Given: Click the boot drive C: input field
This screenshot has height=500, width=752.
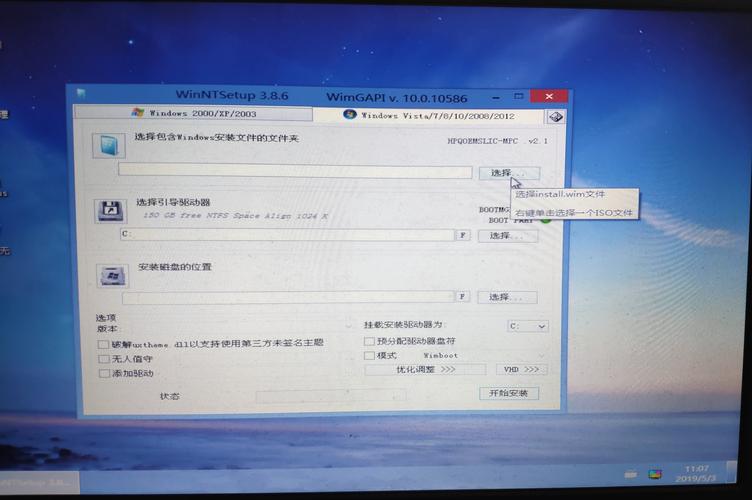Looking at the screenshot, I should click(287, 234).
